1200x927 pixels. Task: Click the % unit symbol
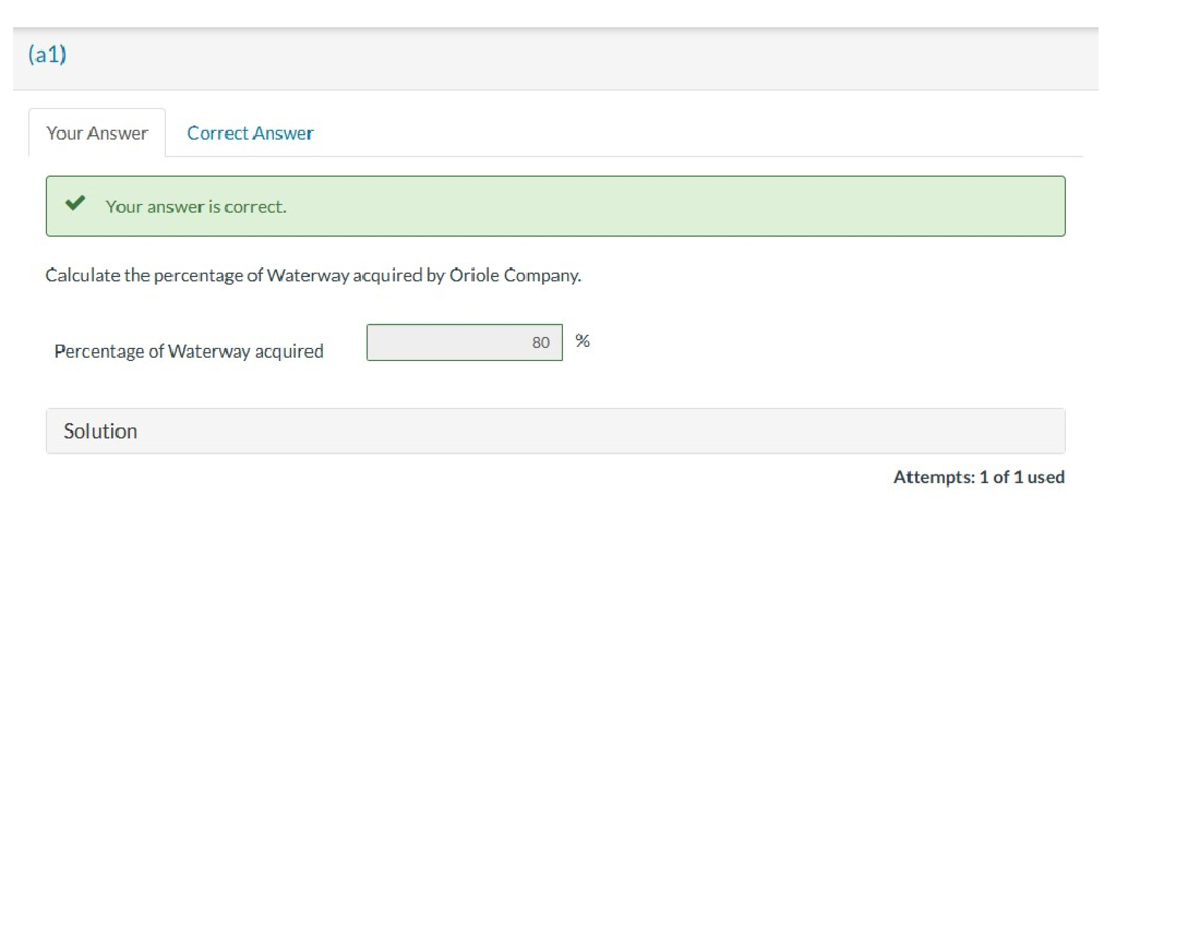pyautogui.click(x=583, y=341)
